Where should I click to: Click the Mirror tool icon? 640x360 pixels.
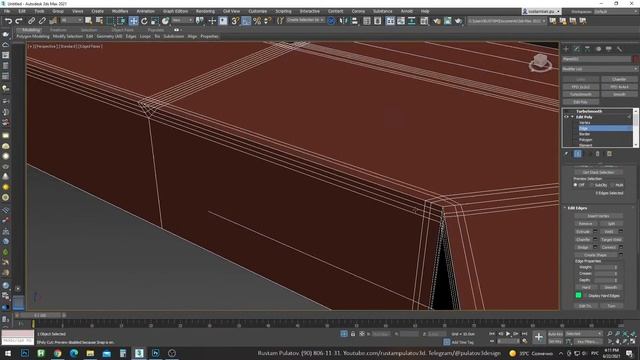coord(344,20)
